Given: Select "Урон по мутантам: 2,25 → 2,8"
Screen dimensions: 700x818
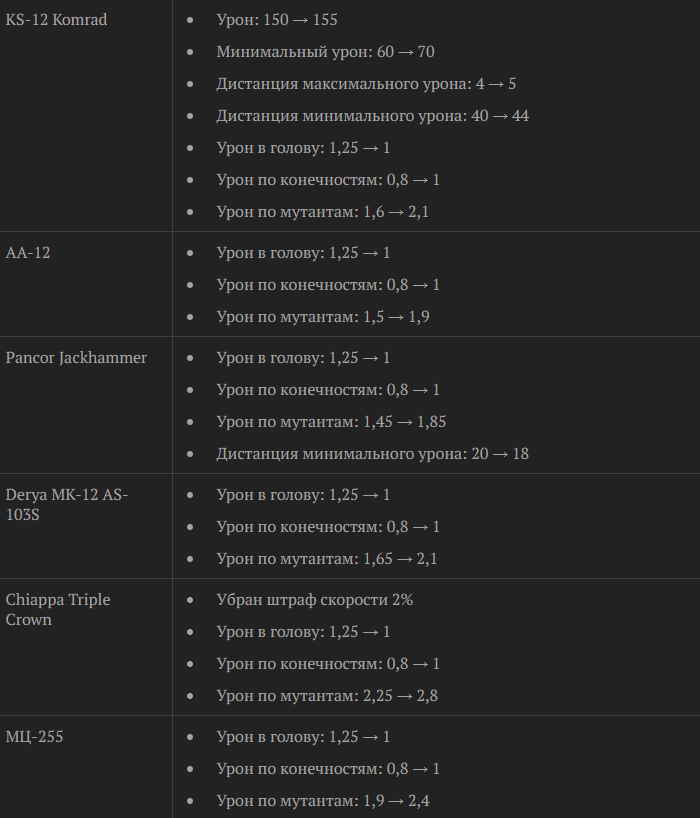Looking at the screenshot, I should pyautogui.click(x=327, y=696).
